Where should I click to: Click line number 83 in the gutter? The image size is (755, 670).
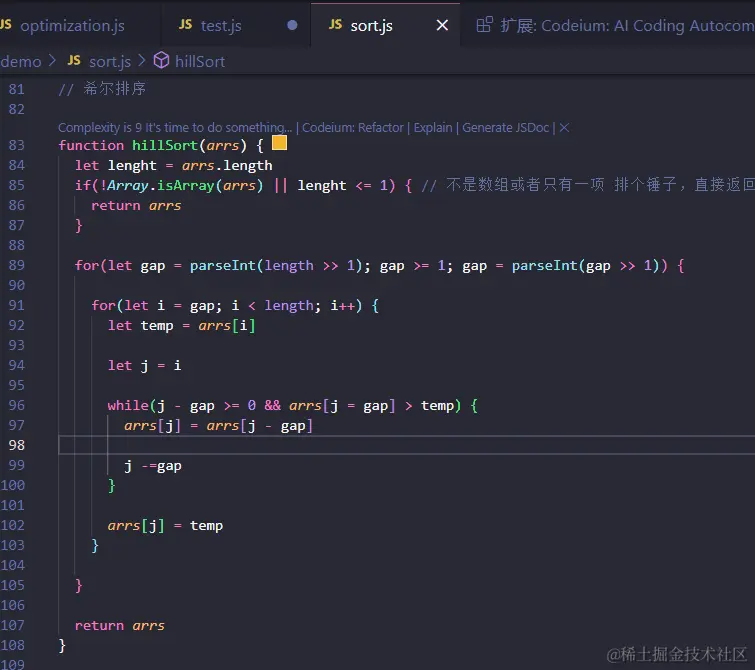click(16, 145)
